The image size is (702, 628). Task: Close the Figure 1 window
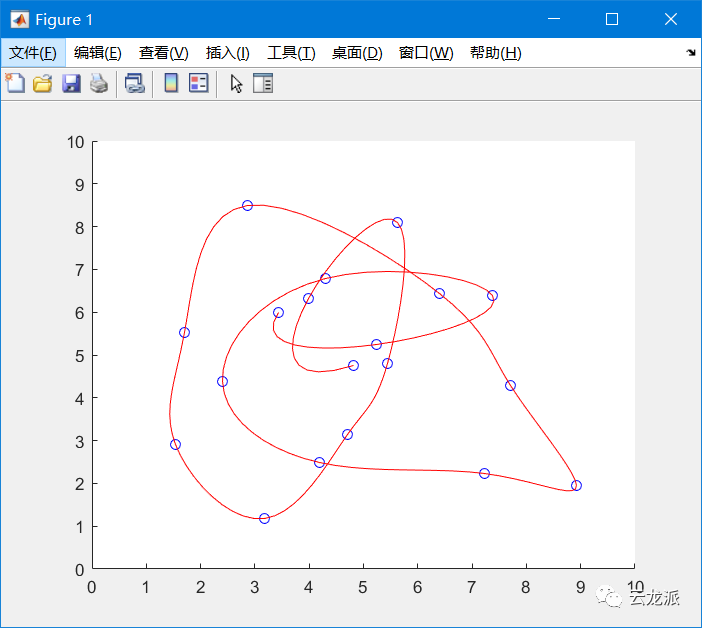click(x=670, y=19)
